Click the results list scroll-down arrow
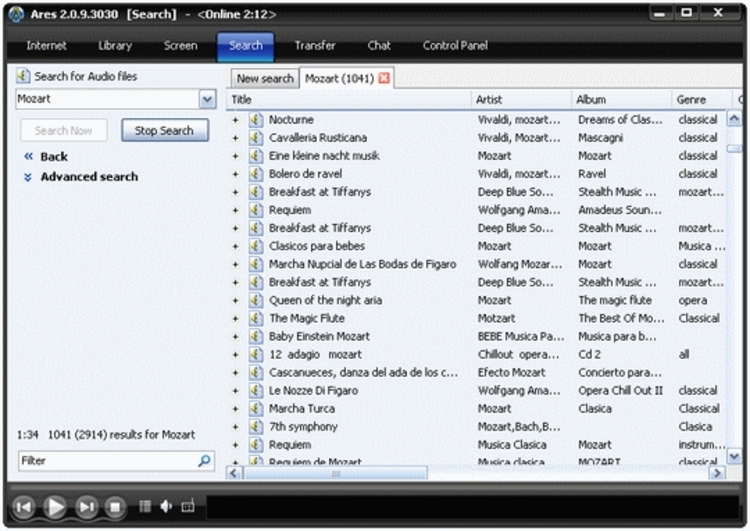This screenshot has width=750, height=531. point(734,457)
